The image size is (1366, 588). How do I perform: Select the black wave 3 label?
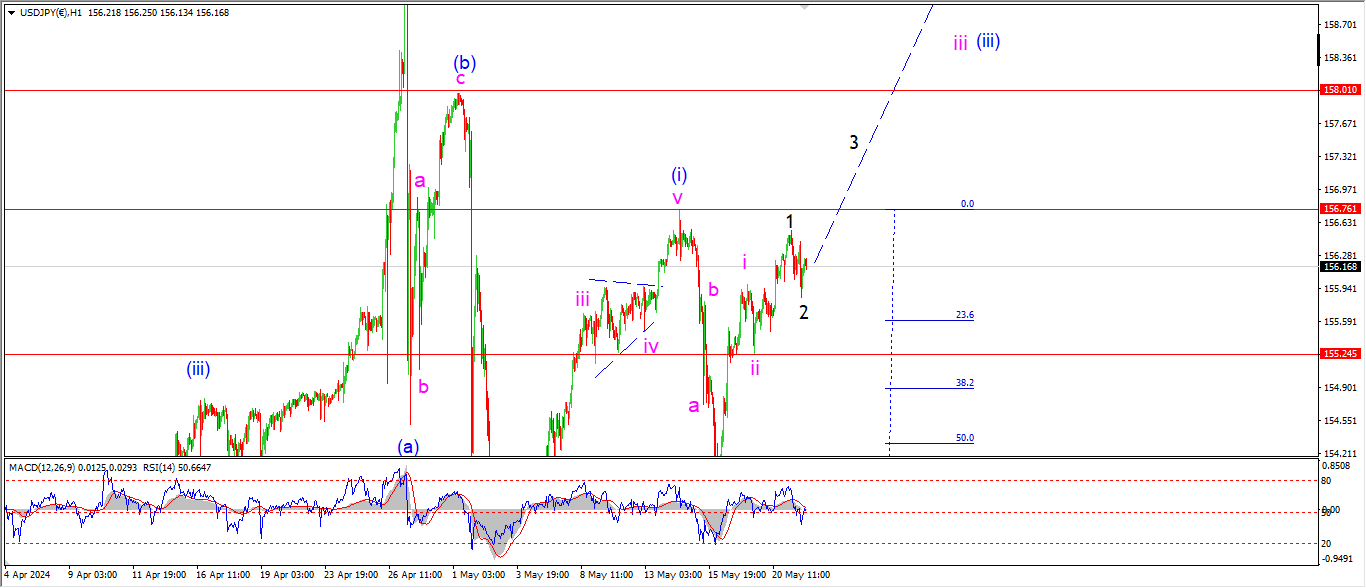tap(853, 142)
